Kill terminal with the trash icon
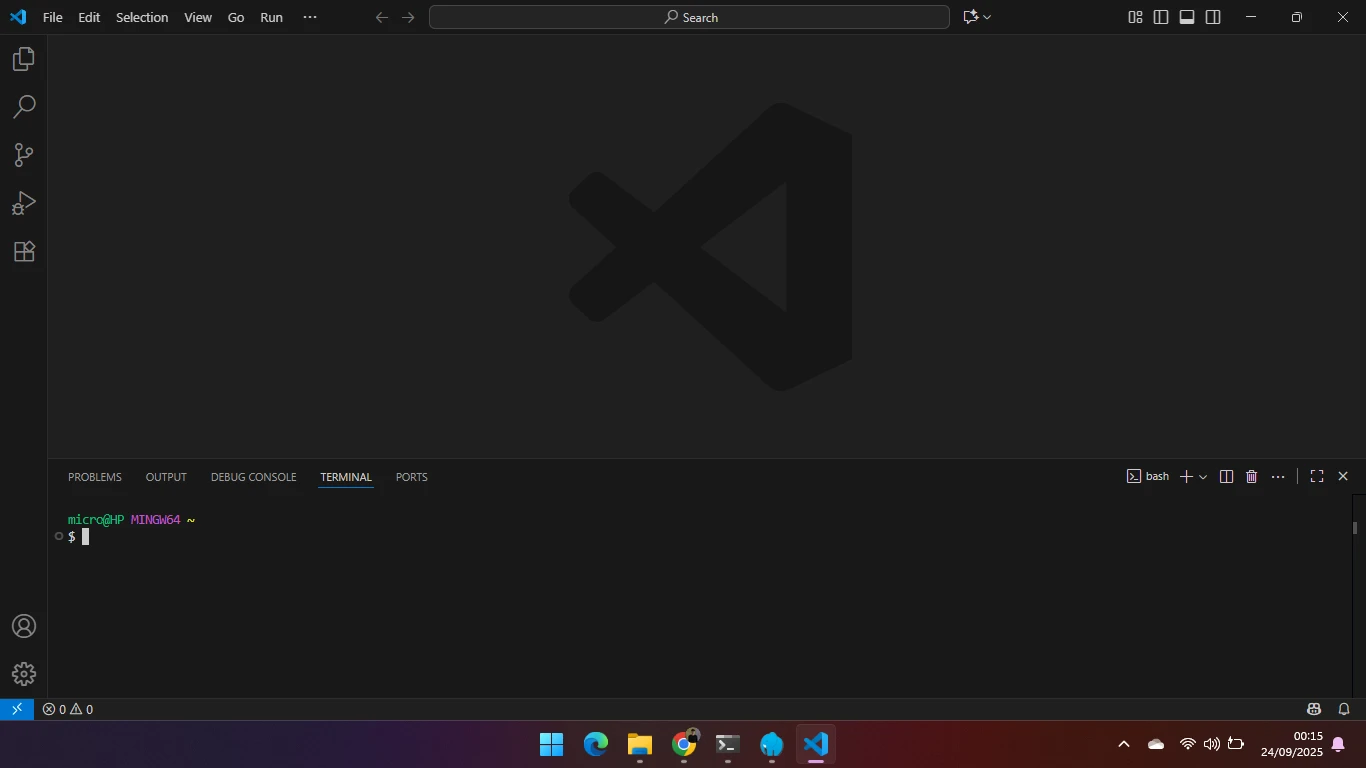This screenshot has height=768, width=1366. pyautogui.click(x=1251, y=477)
